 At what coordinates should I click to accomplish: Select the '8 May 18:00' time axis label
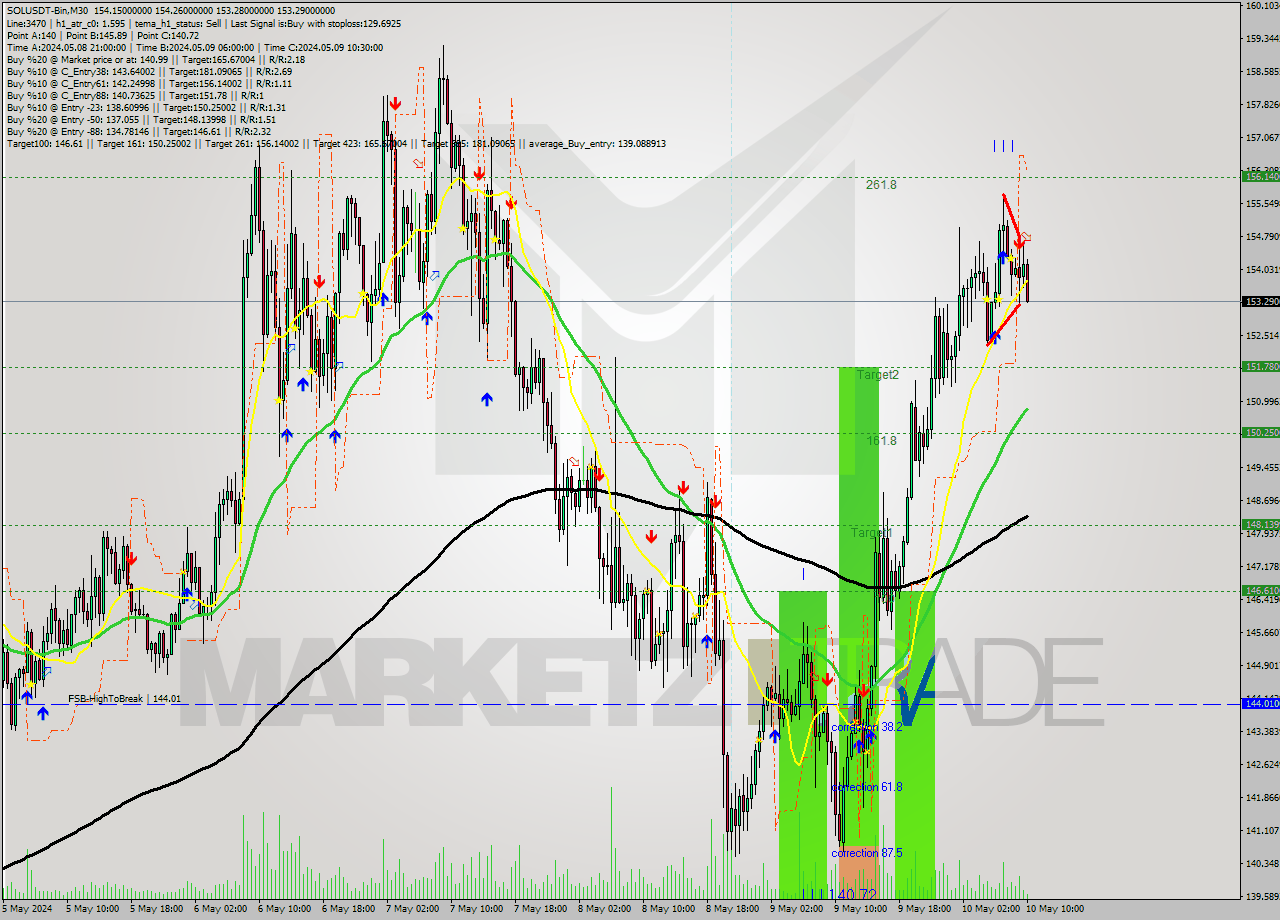pyautogui.click(x=731, y=909)
